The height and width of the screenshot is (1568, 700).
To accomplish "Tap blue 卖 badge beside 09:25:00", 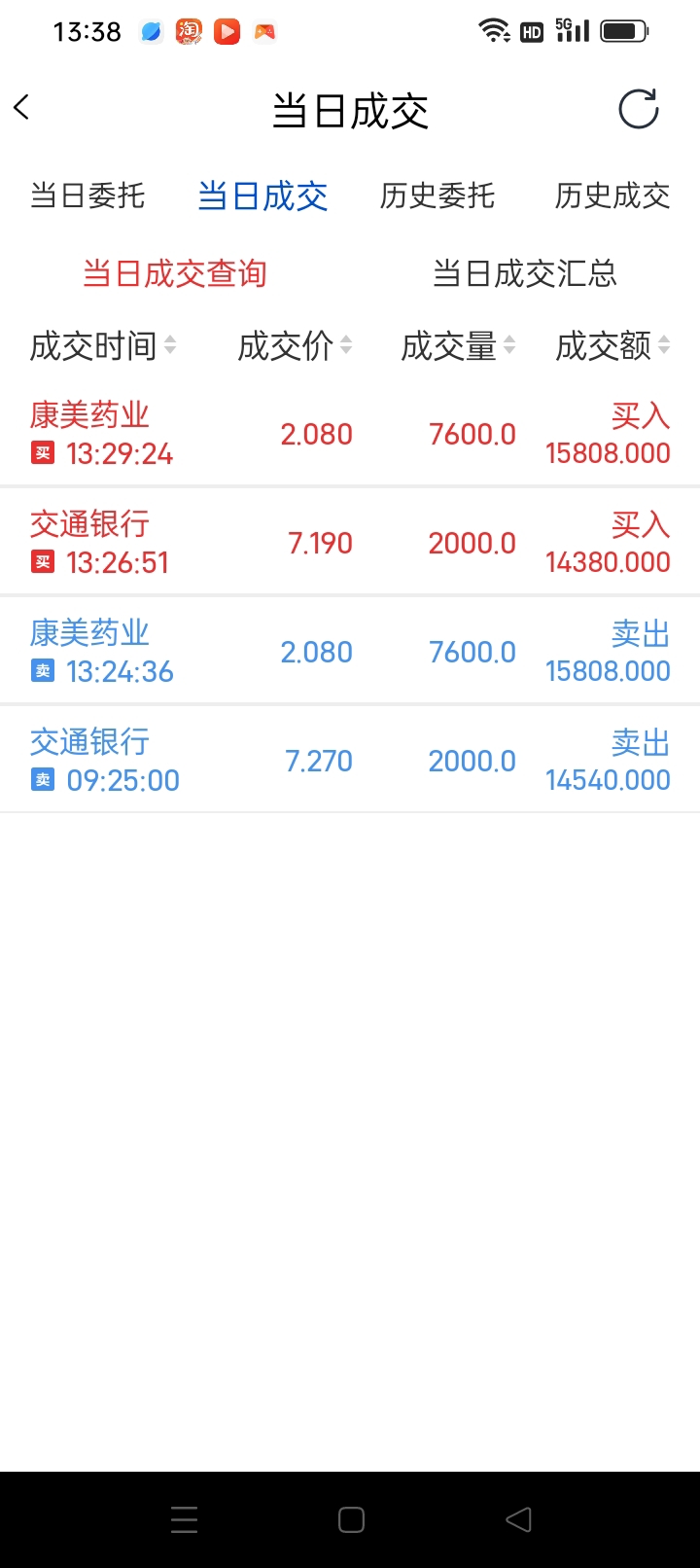I will coord(43,780).
